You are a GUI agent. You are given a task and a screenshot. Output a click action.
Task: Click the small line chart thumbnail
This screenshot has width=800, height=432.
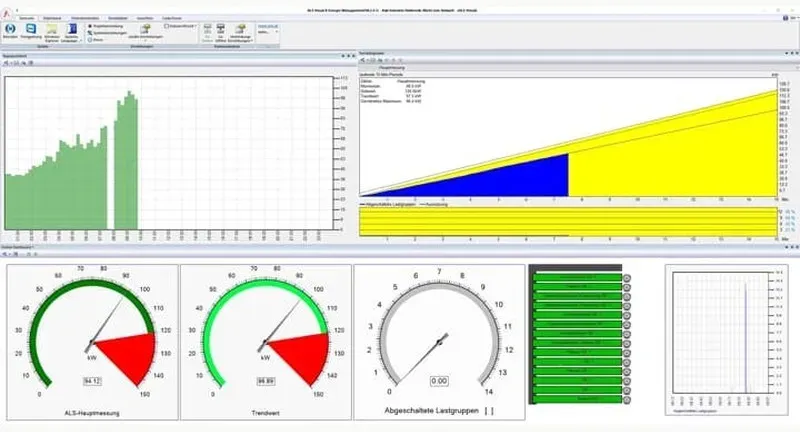click(x=727, y=339)
